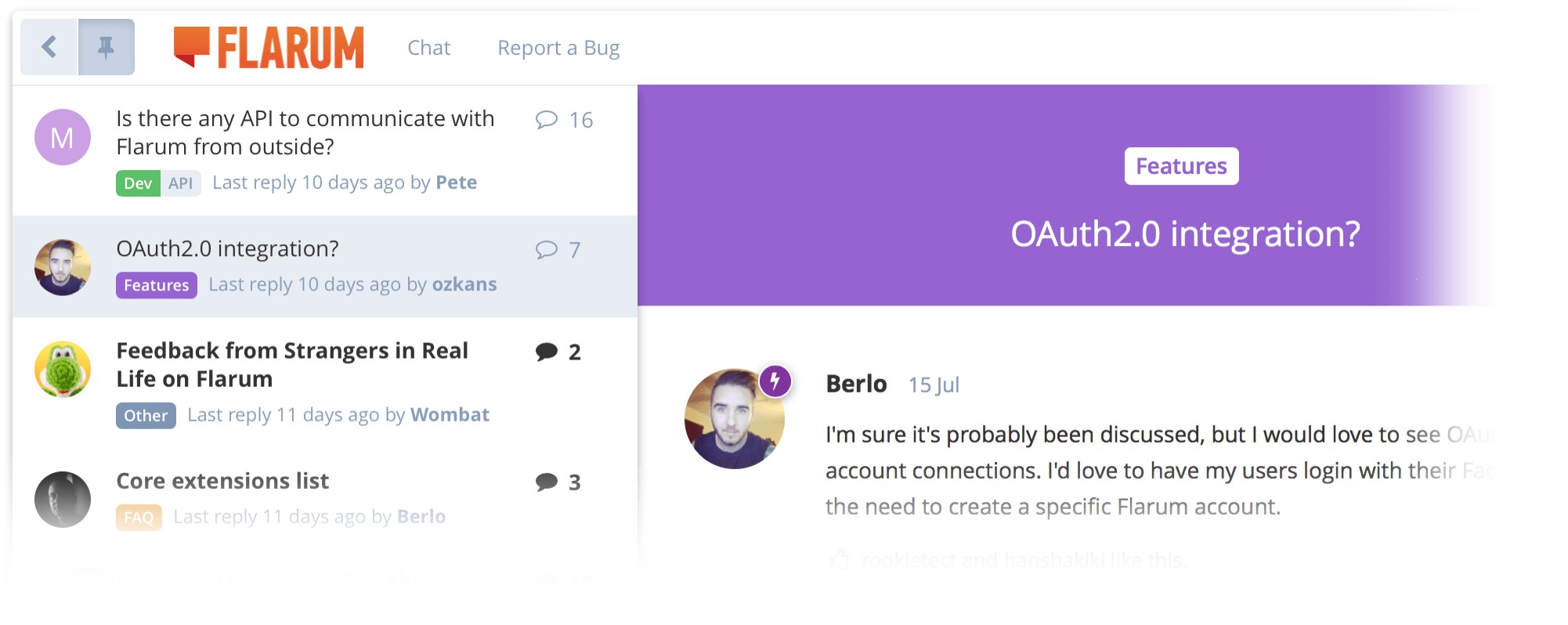This screenshot has height=625, width=1568.
Task: Click the Yoshi avatar thumbnail
Action: pos(63,369)
